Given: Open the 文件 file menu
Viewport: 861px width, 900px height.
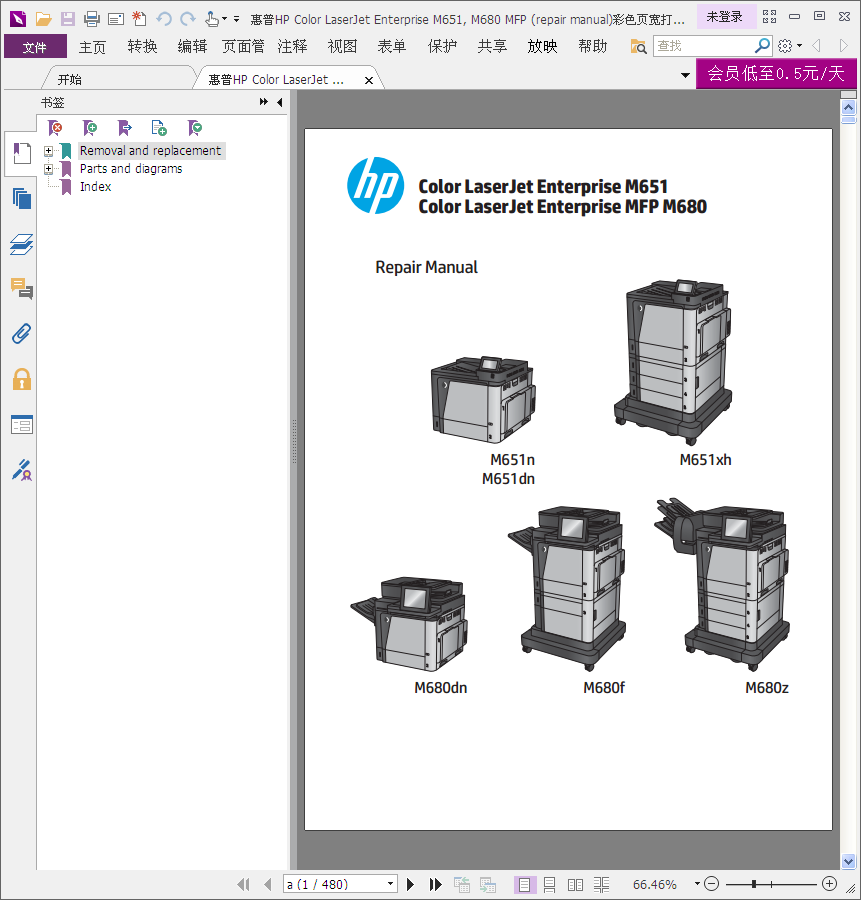Looking at the screenshot, I should [x=35, y=46].
